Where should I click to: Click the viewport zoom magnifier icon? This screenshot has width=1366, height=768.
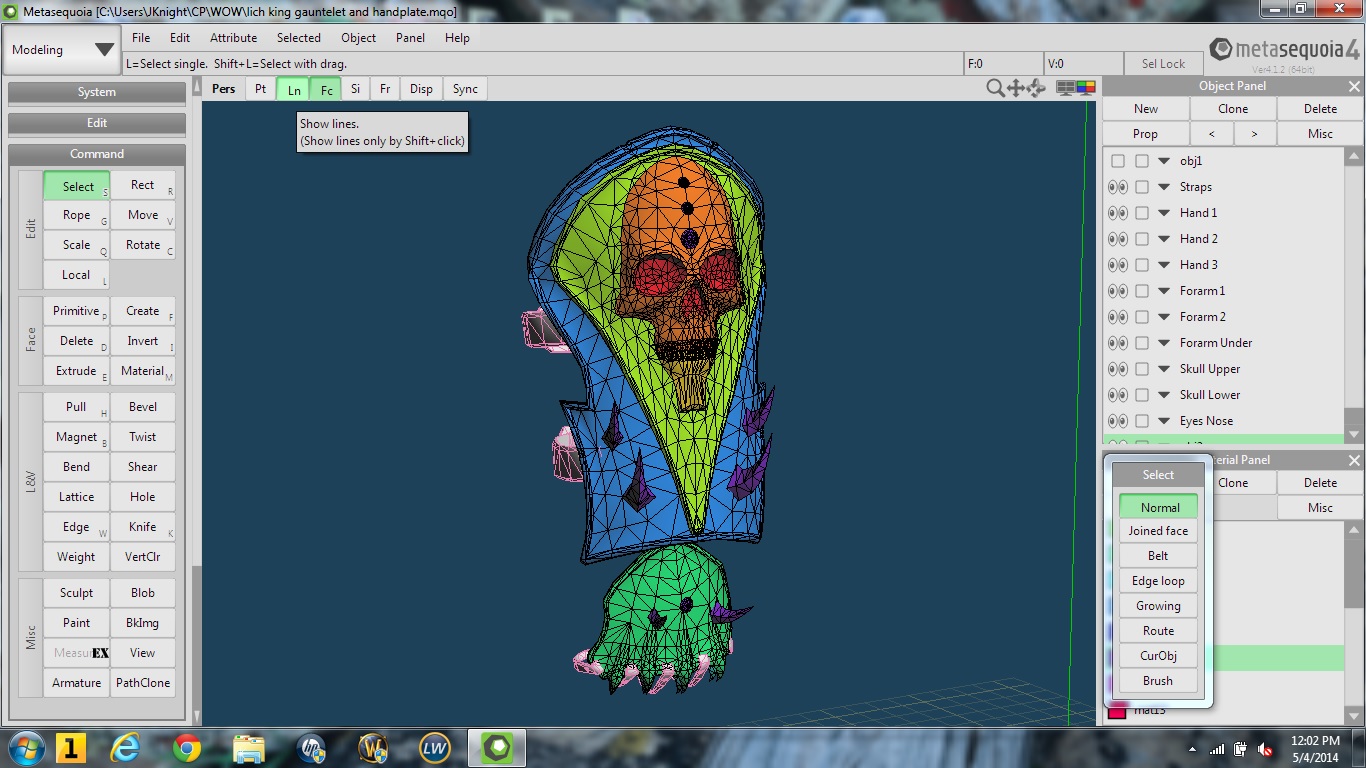pos(995,88)
